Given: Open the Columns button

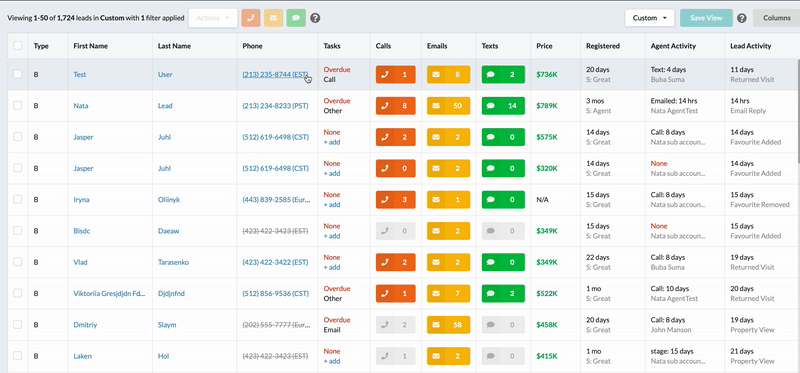Looking at the screenshot, I should click(x=777, y=18).
